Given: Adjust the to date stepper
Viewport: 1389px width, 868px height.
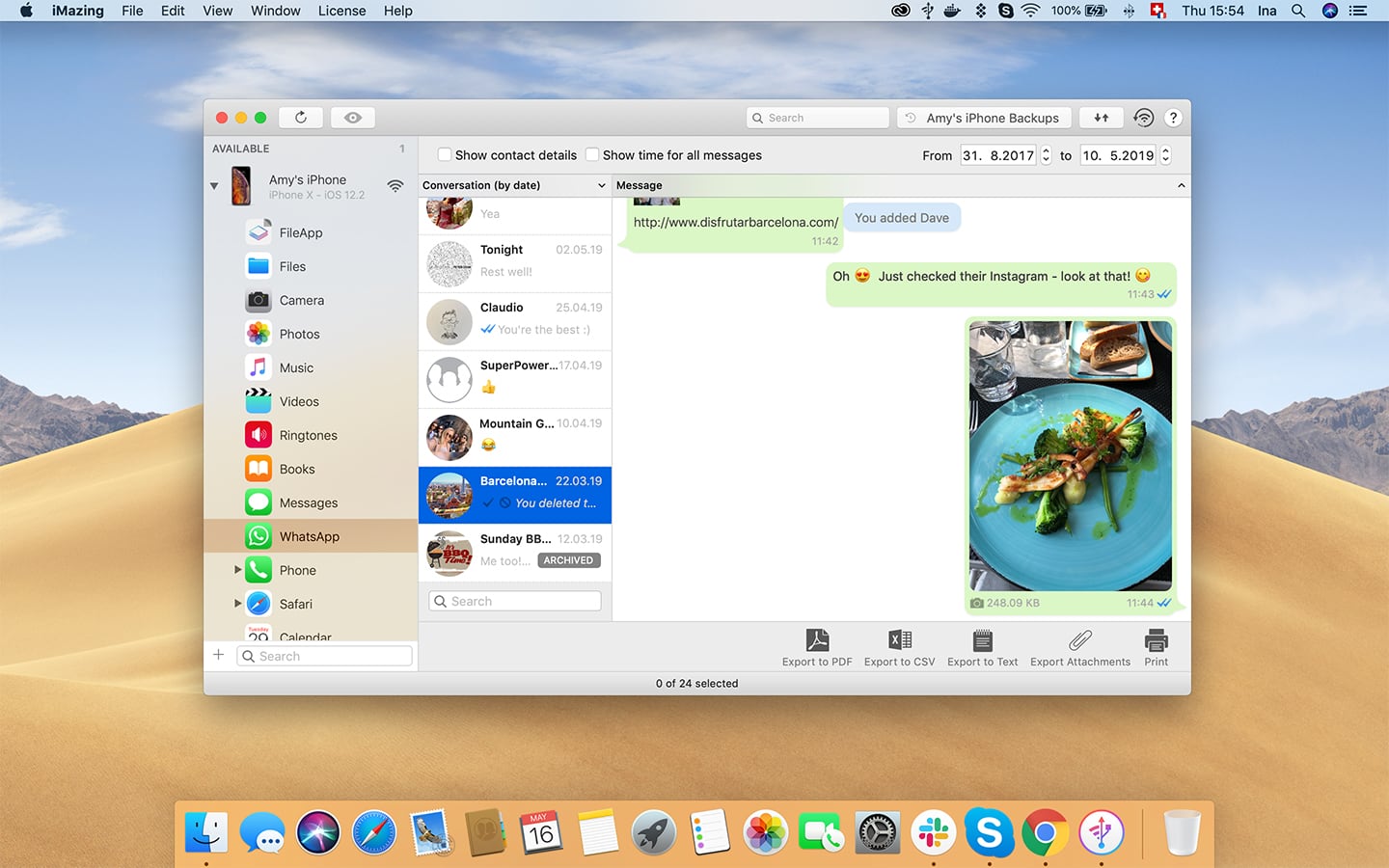Looking at the screenshot, I should click(x=1165, y=155).
